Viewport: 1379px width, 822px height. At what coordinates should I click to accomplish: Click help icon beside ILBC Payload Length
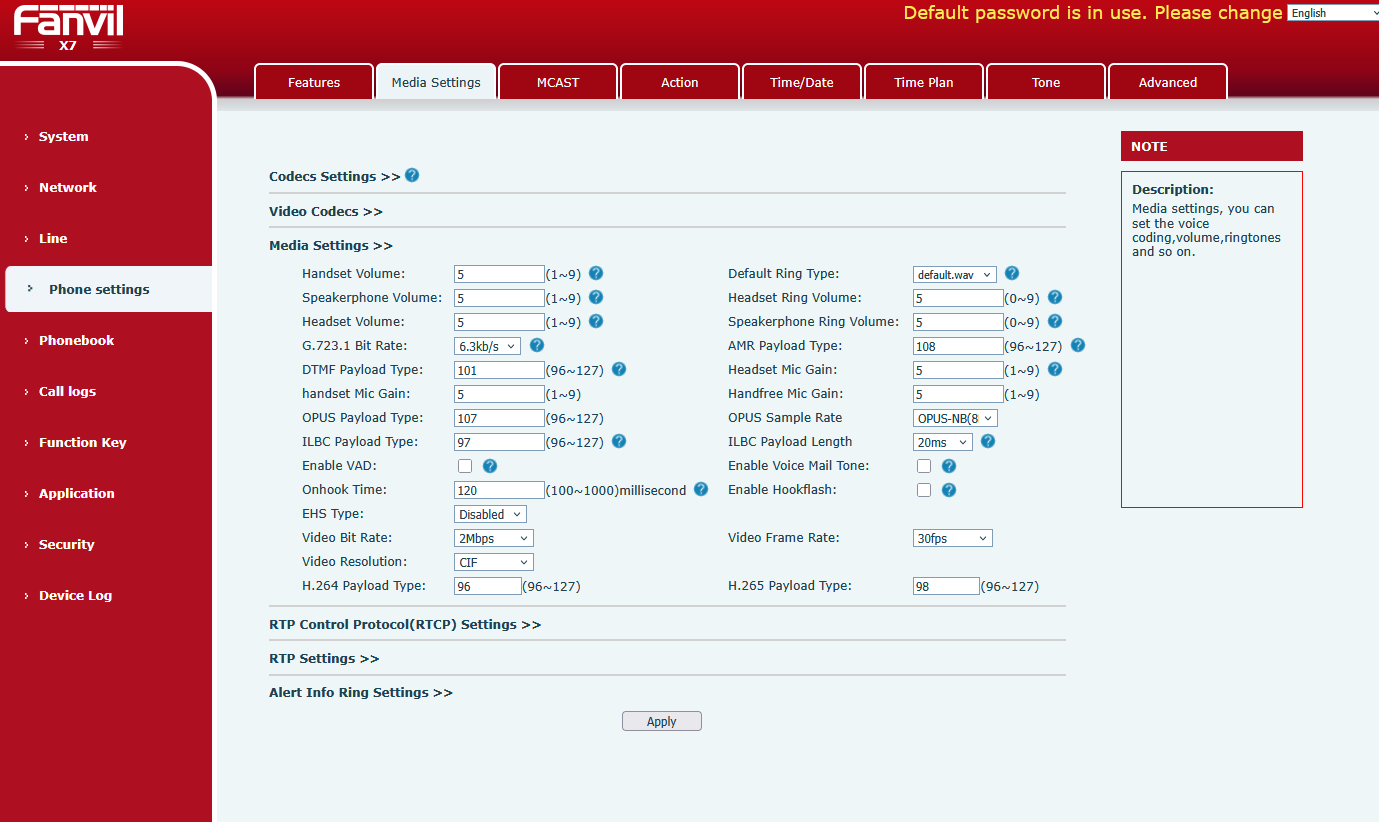[987, 441]
